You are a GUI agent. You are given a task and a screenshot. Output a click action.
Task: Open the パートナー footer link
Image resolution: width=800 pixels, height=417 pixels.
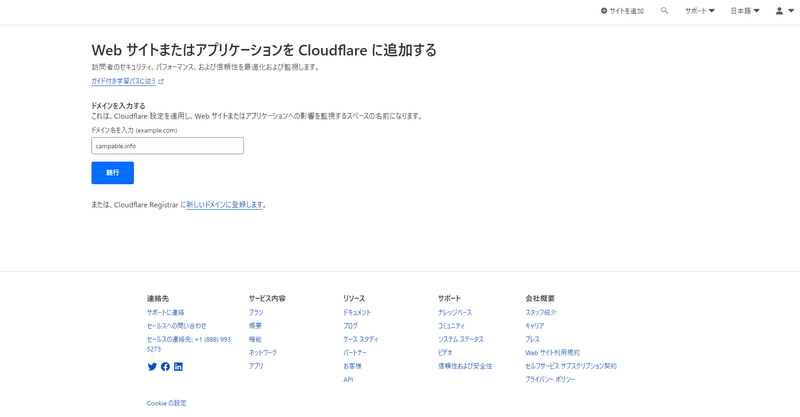[355, 353]
